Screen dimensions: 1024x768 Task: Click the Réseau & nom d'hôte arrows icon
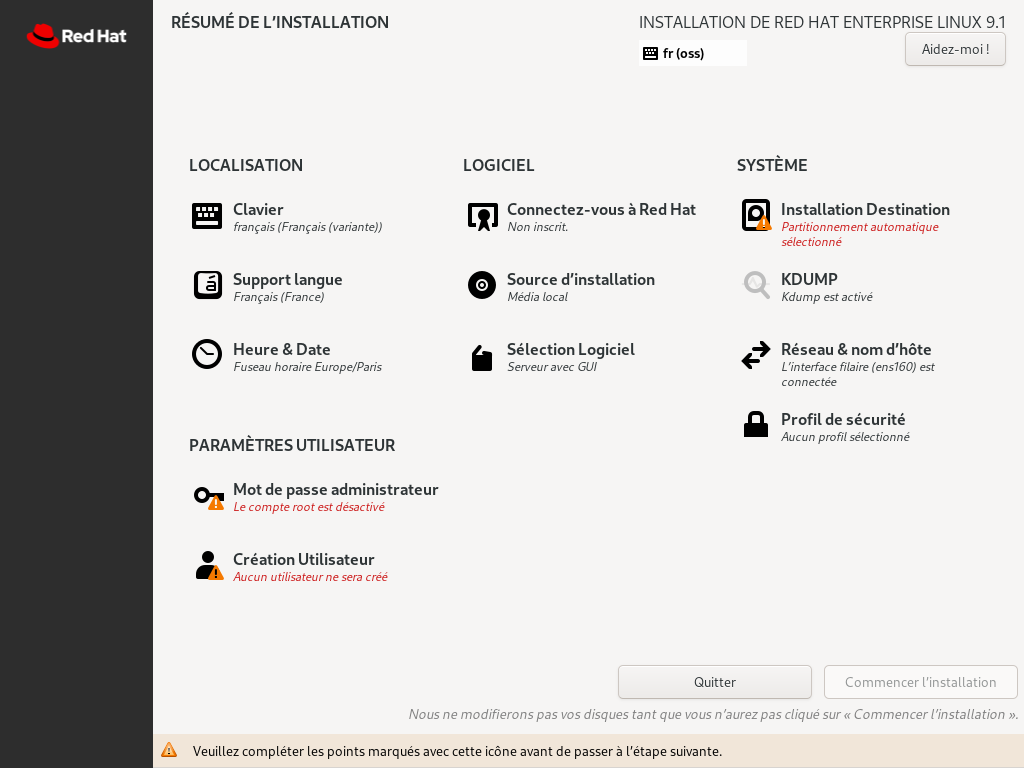[756, 355]
